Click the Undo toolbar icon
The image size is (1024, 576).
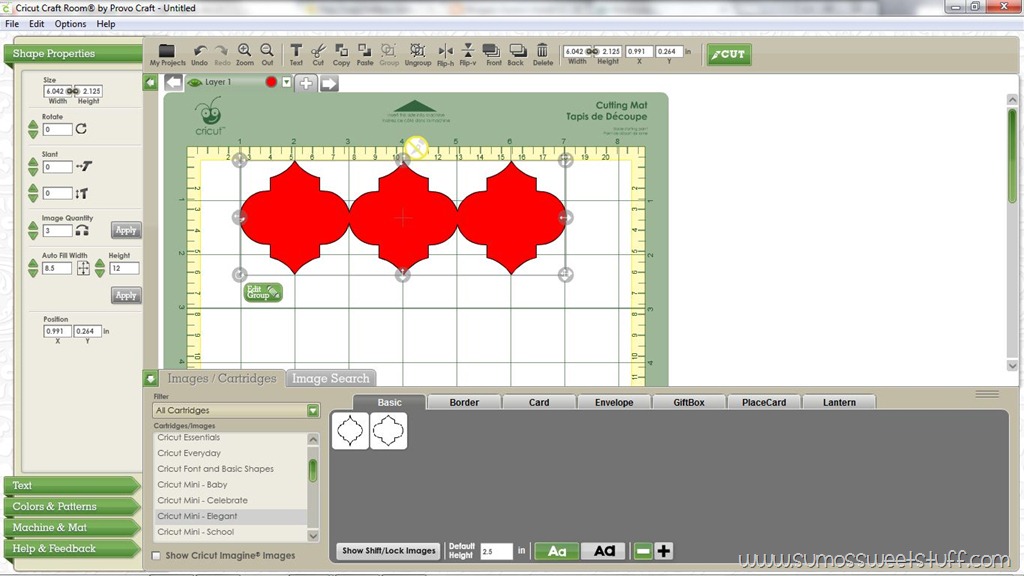(199, 54)
